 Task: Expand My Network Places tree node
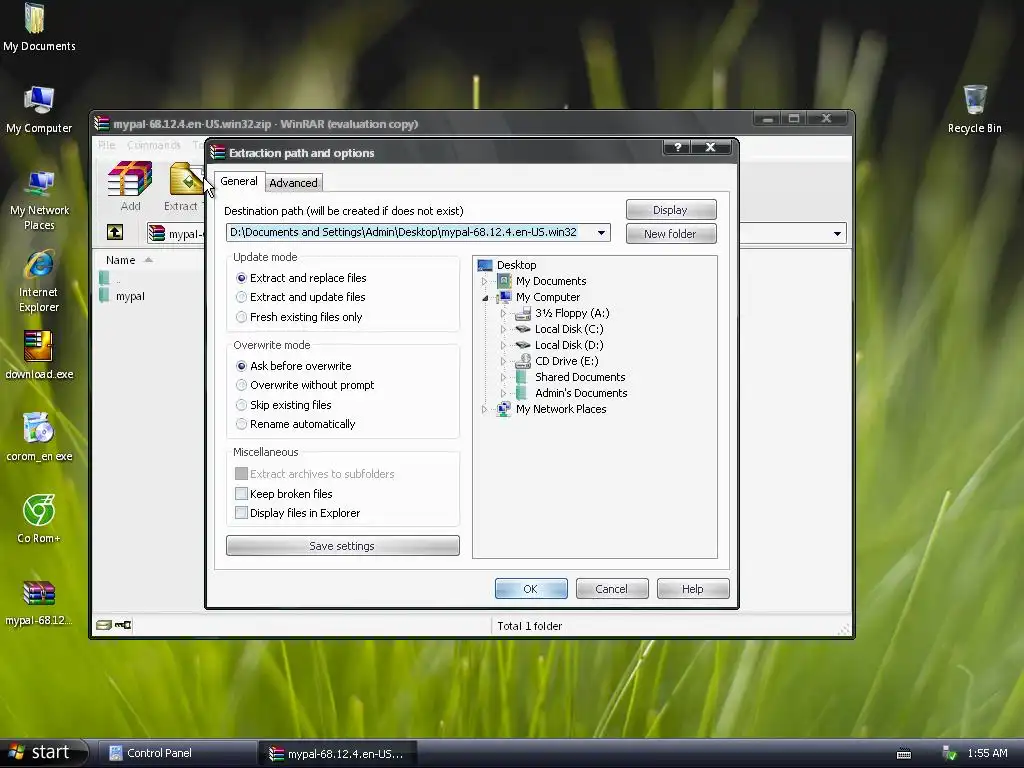[x=485, y=409]
